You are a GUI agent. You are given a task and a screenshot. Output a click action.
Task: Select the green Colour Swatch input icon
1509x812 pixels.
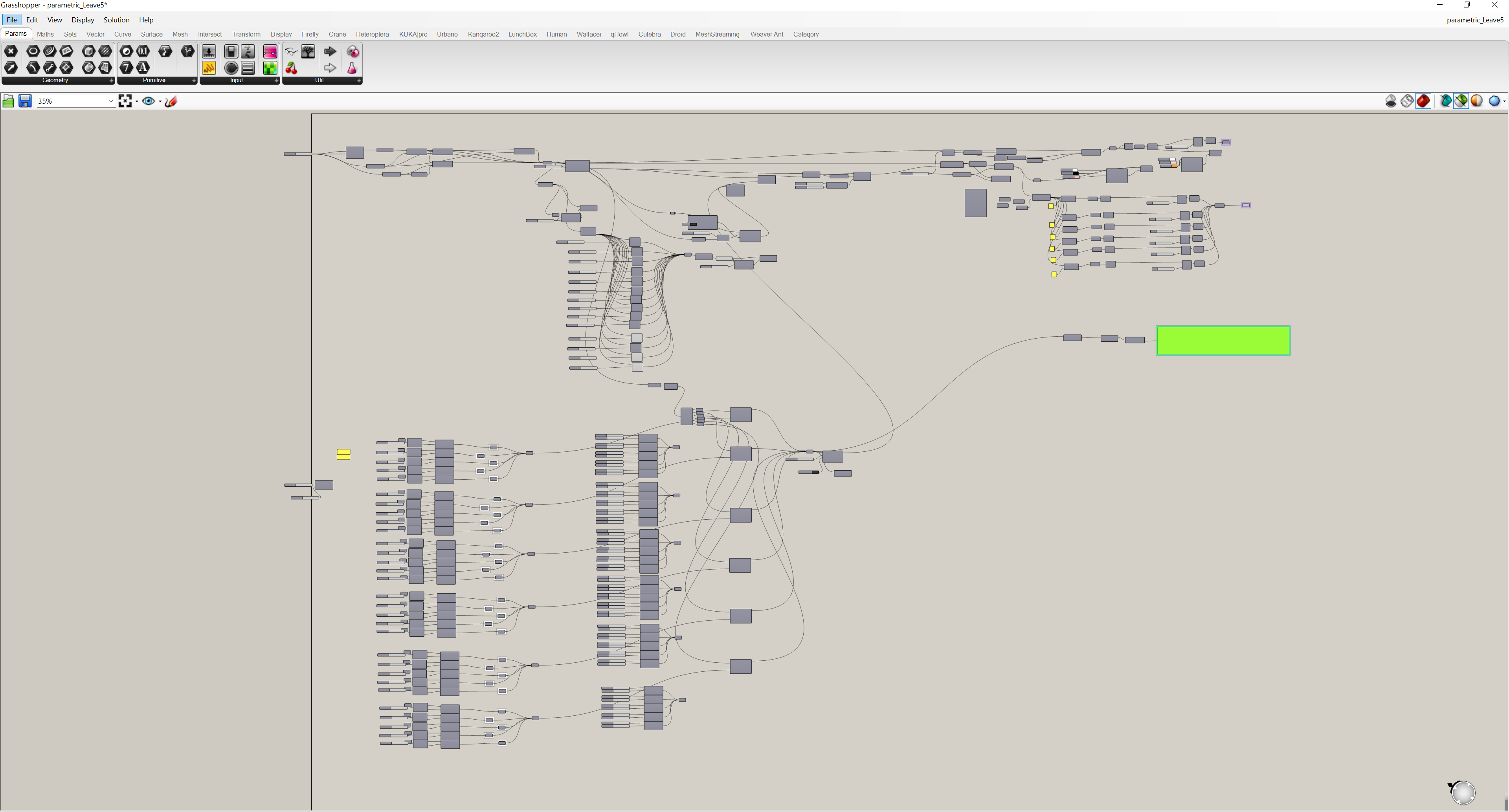click(270, 68)
